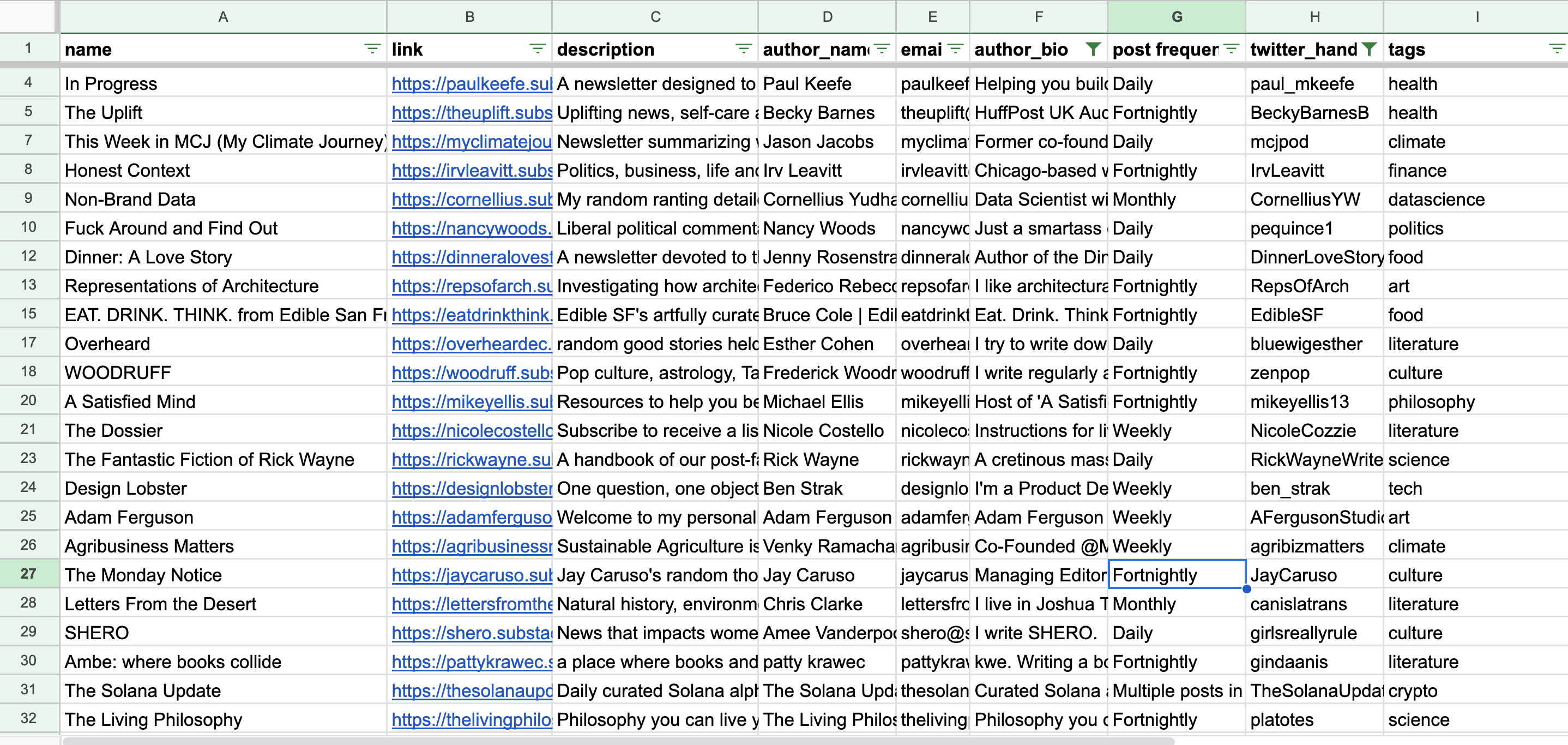Select description 'Pop culture, astrology'

point(655,372)
